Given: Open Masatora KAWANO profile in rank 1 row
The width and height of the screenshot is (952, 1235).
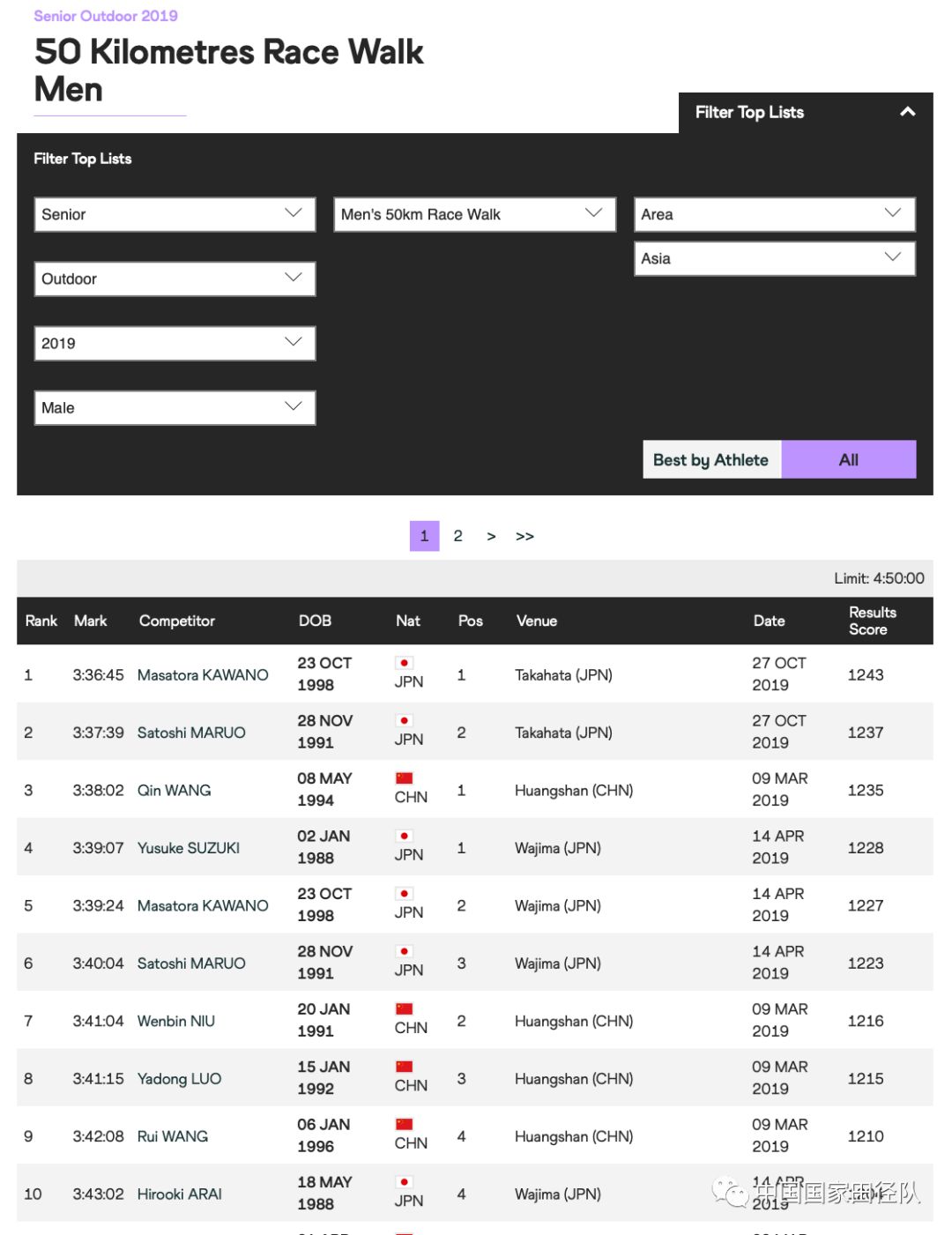Looking at the screenshot, I should (203, 674).
